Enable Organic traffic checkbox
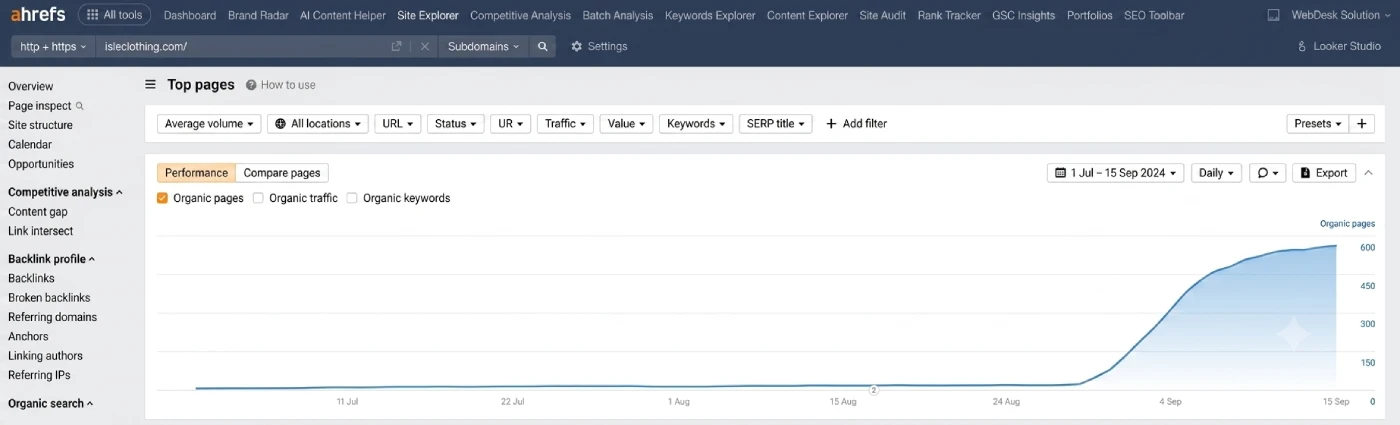Viewport: 1400px width, 425px height. point(258,198)
